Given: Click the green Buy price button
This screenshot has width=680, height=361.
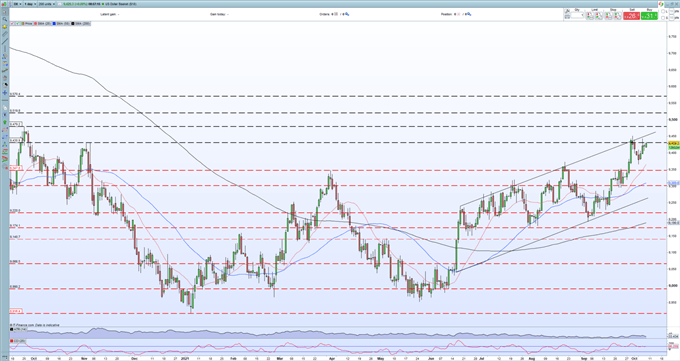Looking at the screenshot, I should point(650,16).
